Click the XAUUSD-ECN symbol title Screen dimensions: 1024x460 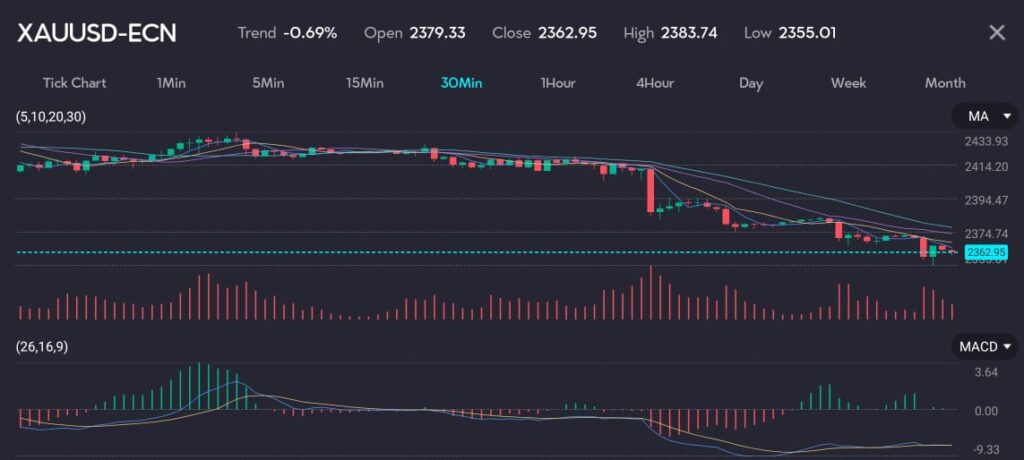pyautogui.click(x=97, y=33)
